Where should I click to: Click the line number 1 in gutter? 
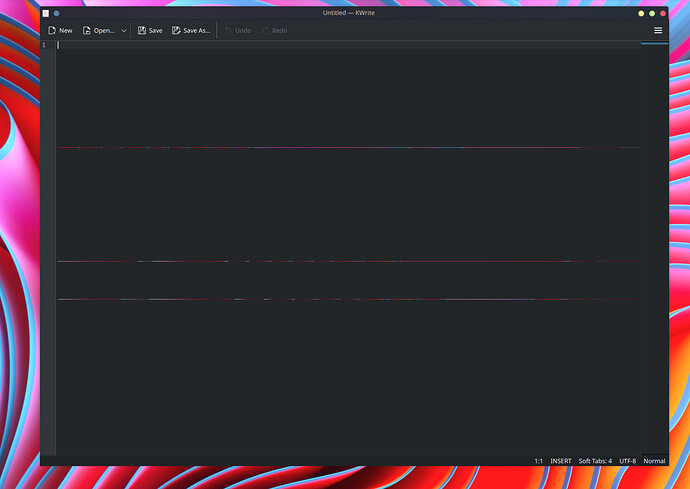pos(43,45)
